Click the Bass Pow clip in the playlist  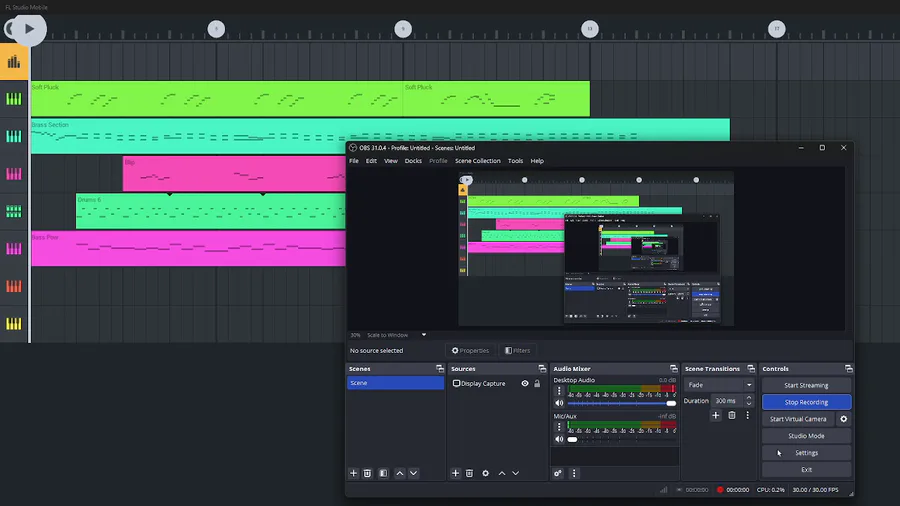point(188,248)
